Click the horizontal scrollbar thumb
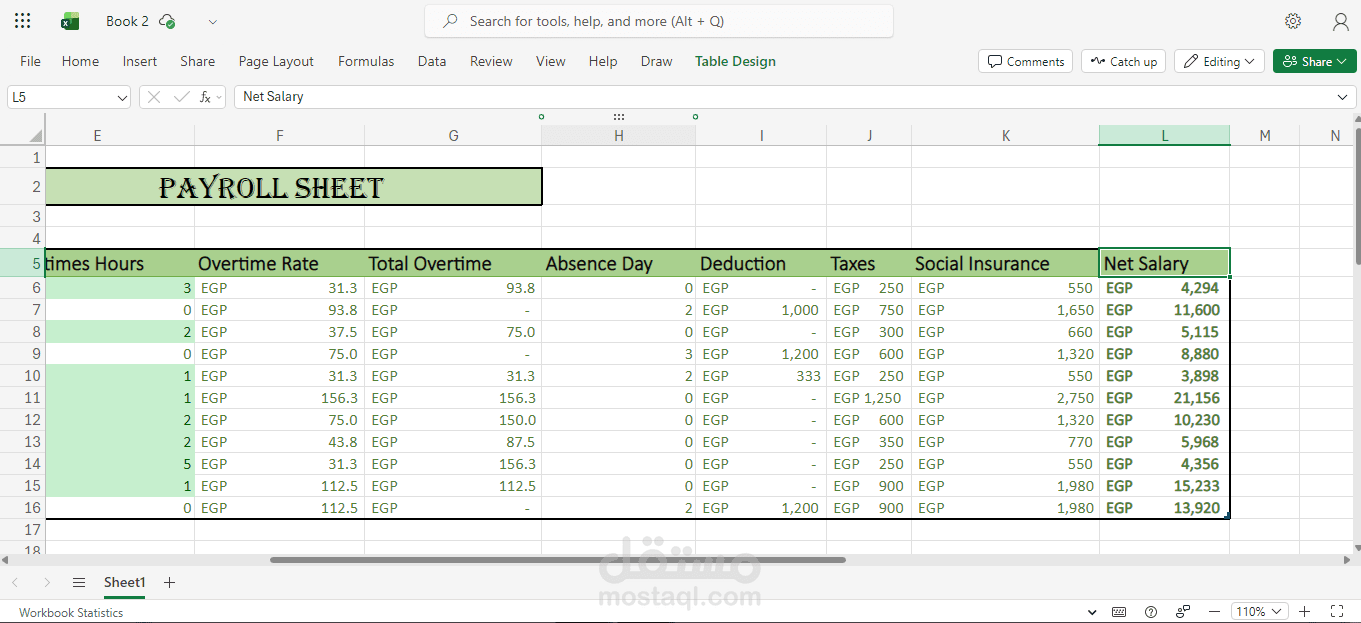This screenshot has height=623, width=1361. point(558,560)
